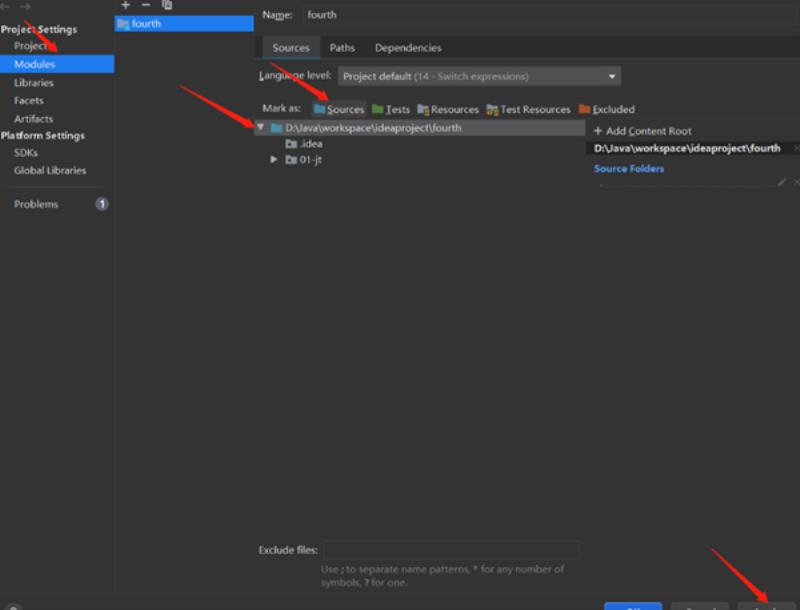Expand the 01-jt folder arrow
Viewport: 800px width, 610px height.
tap(274, 160)
